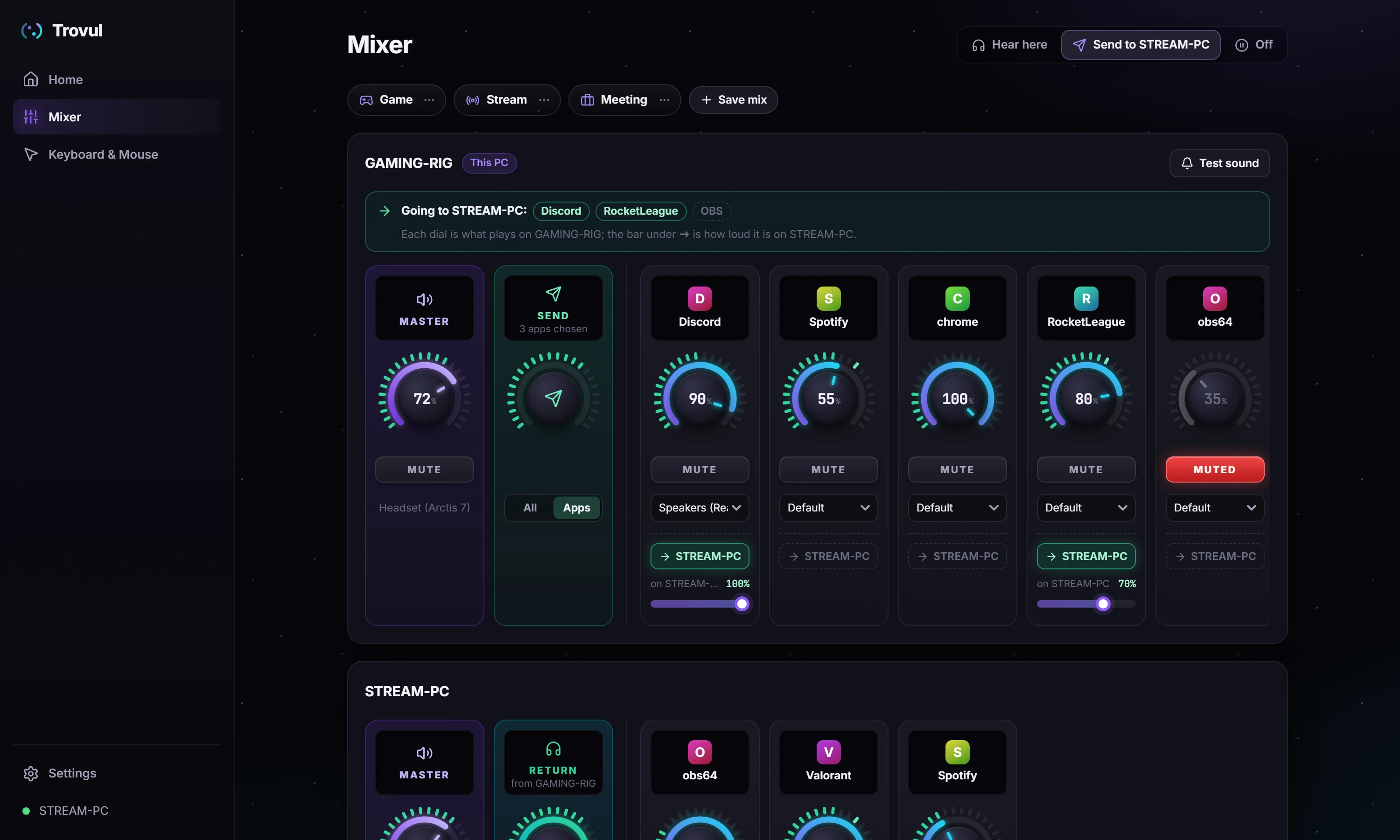Open chrome's Default output dropdown
The width and height of the screenshot is (1400, 840).
pyautogui.click(x=957, y=508)
